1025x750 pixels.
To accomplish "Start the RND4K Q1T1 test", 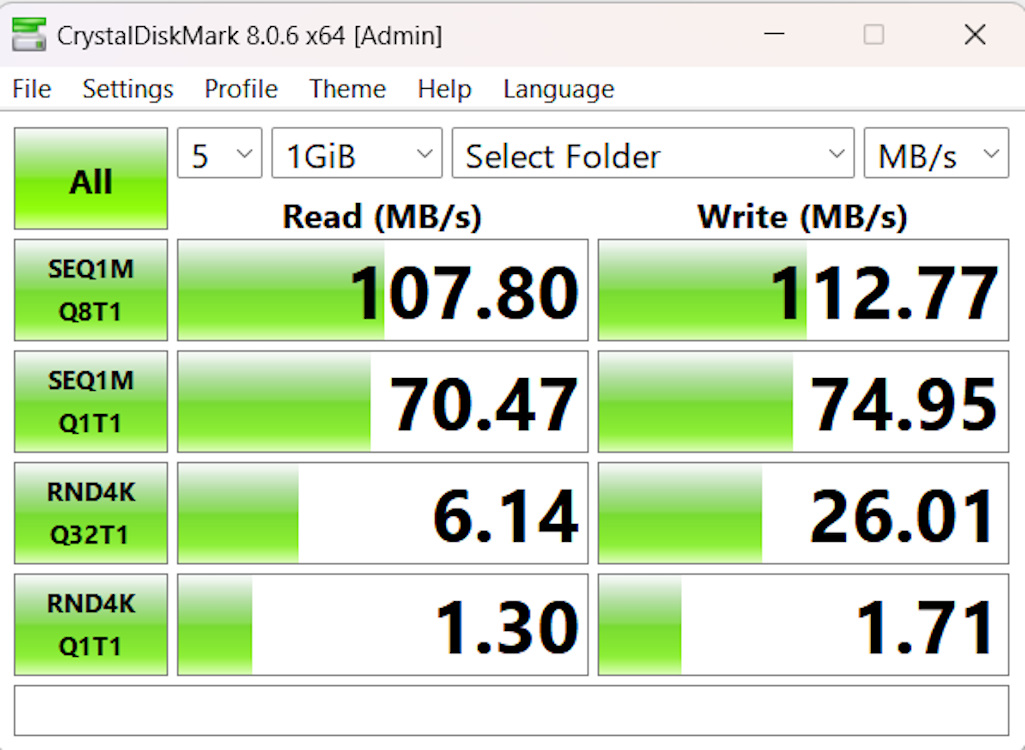I will 91,624.
